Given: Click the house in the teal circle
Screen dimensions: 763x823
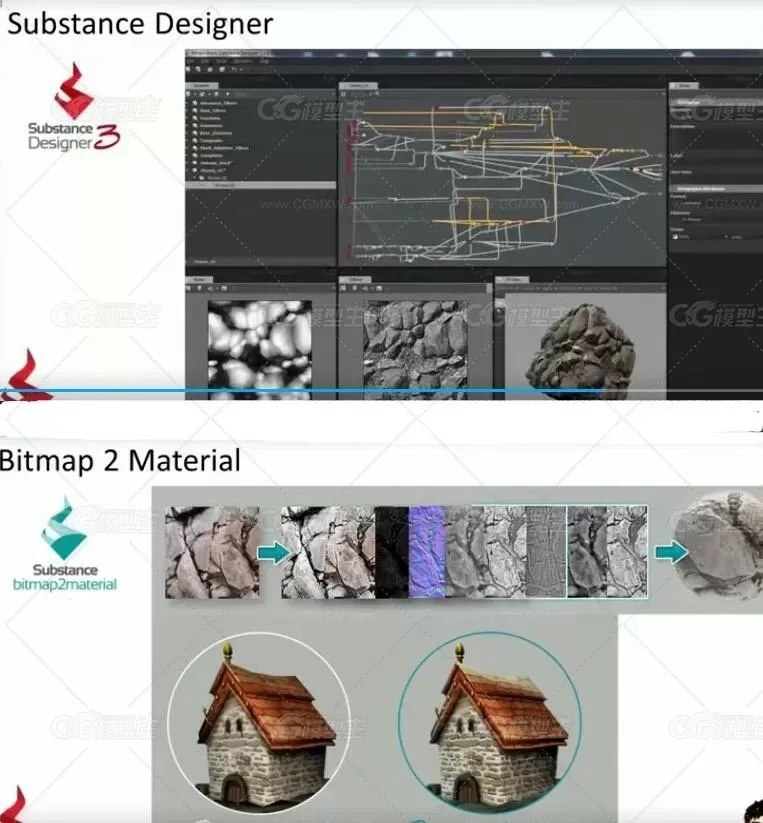Looking at the screenshot, I should (x=491, y=723).
